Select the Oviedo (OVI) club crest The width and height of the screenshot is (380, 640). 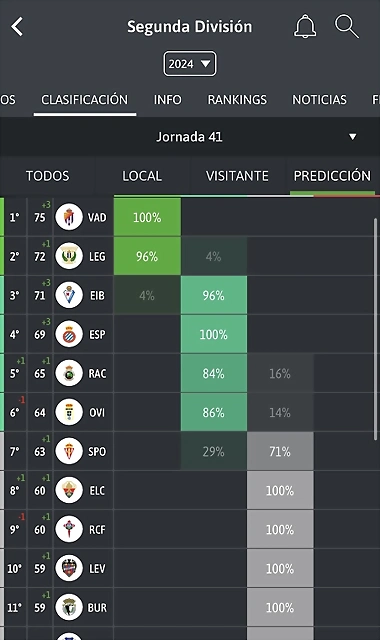[x=69, y=412]
